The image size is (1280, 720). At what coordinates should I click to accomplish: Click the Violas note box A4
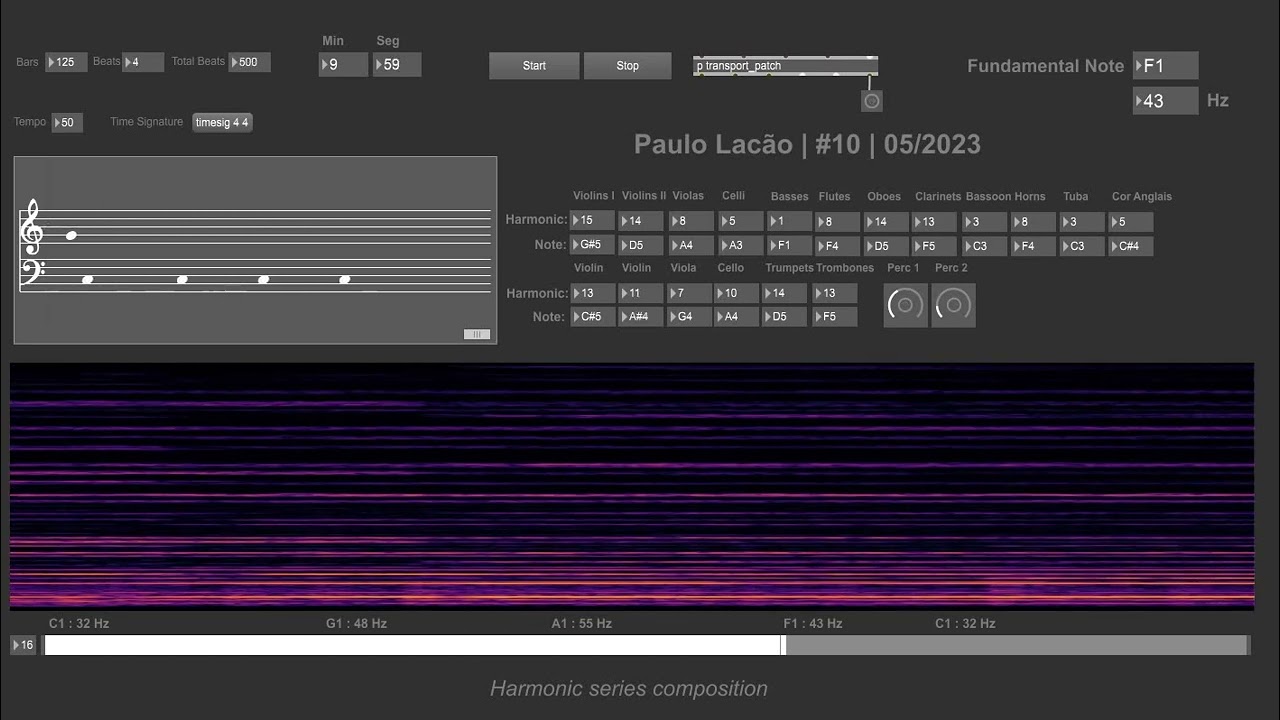point(691,245)
